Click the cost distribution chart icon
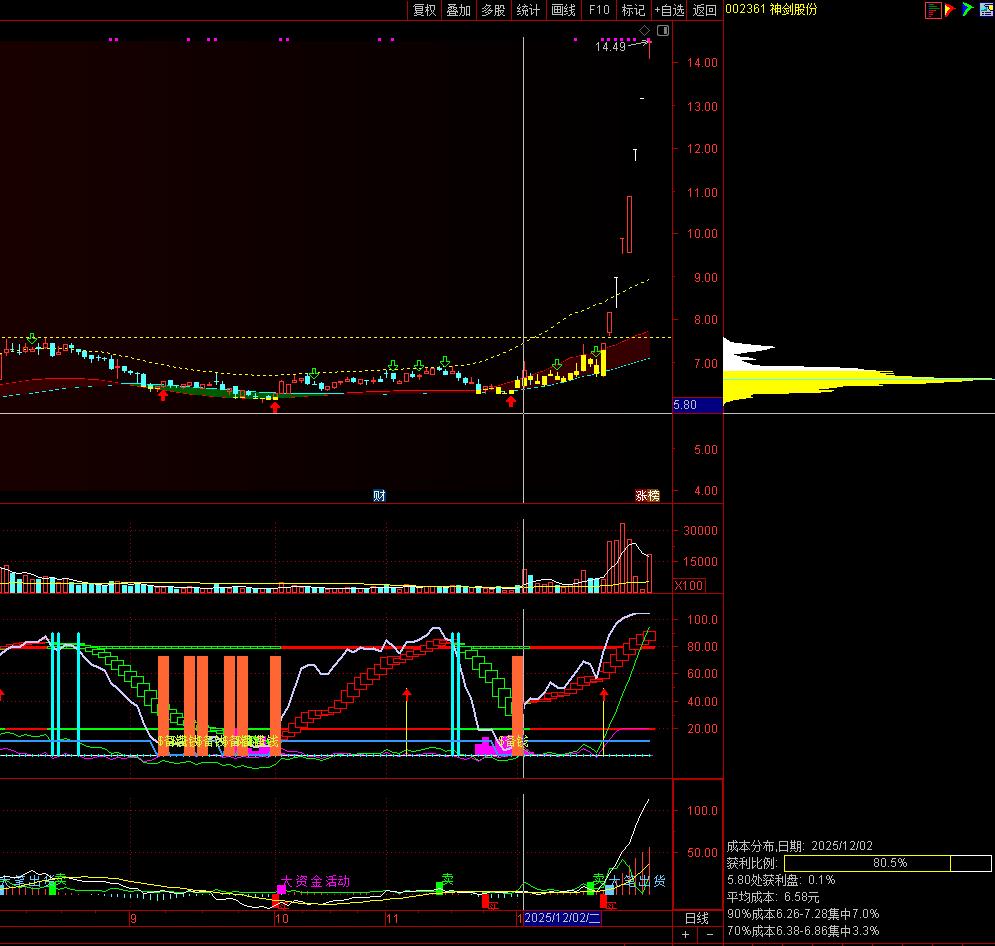Viewport: 995px width, 946px height. tap(933, 10)
